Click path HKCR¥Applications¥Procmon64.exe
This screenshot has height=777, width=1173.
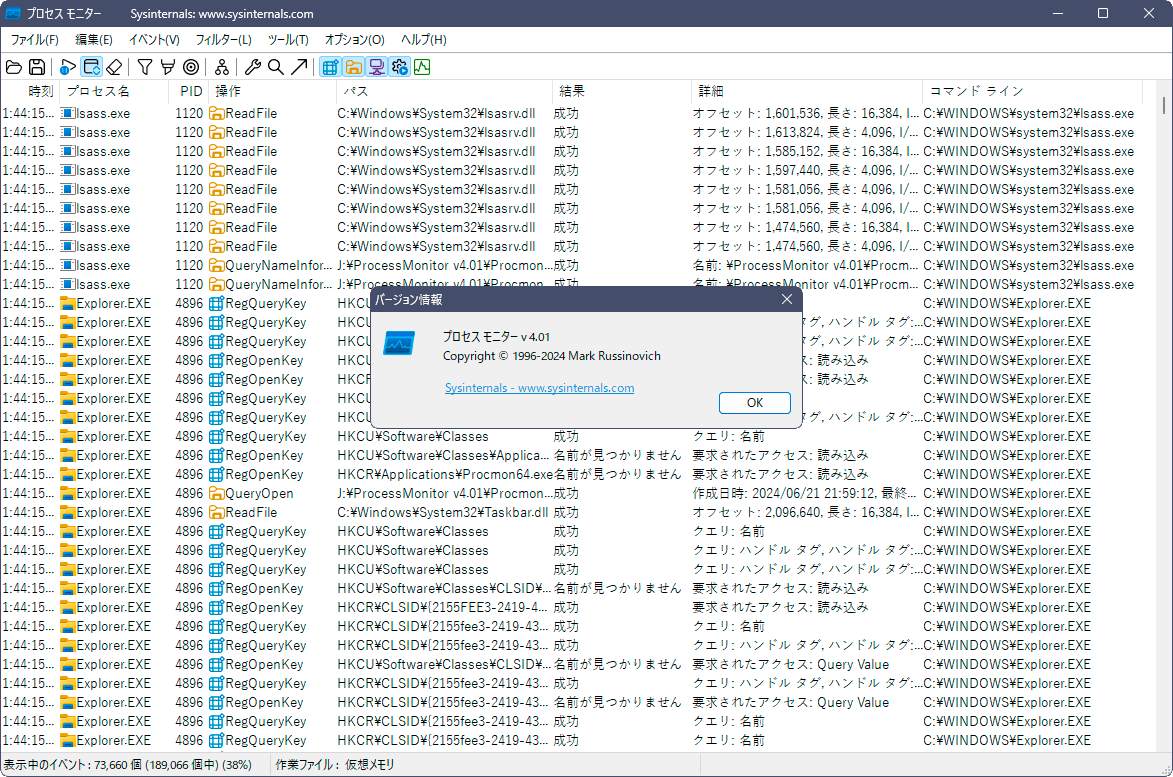click(445, 474)
